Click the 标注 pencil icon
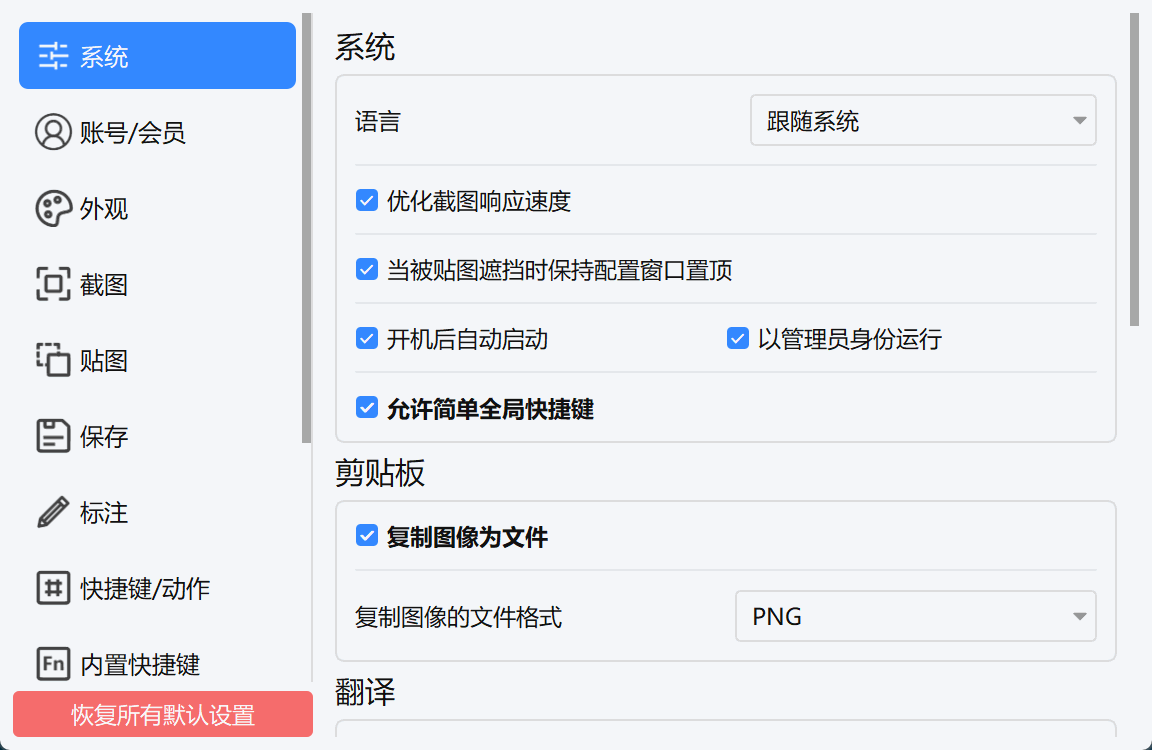The height and width of the screenshot is (750, 1152). point(53,513)
